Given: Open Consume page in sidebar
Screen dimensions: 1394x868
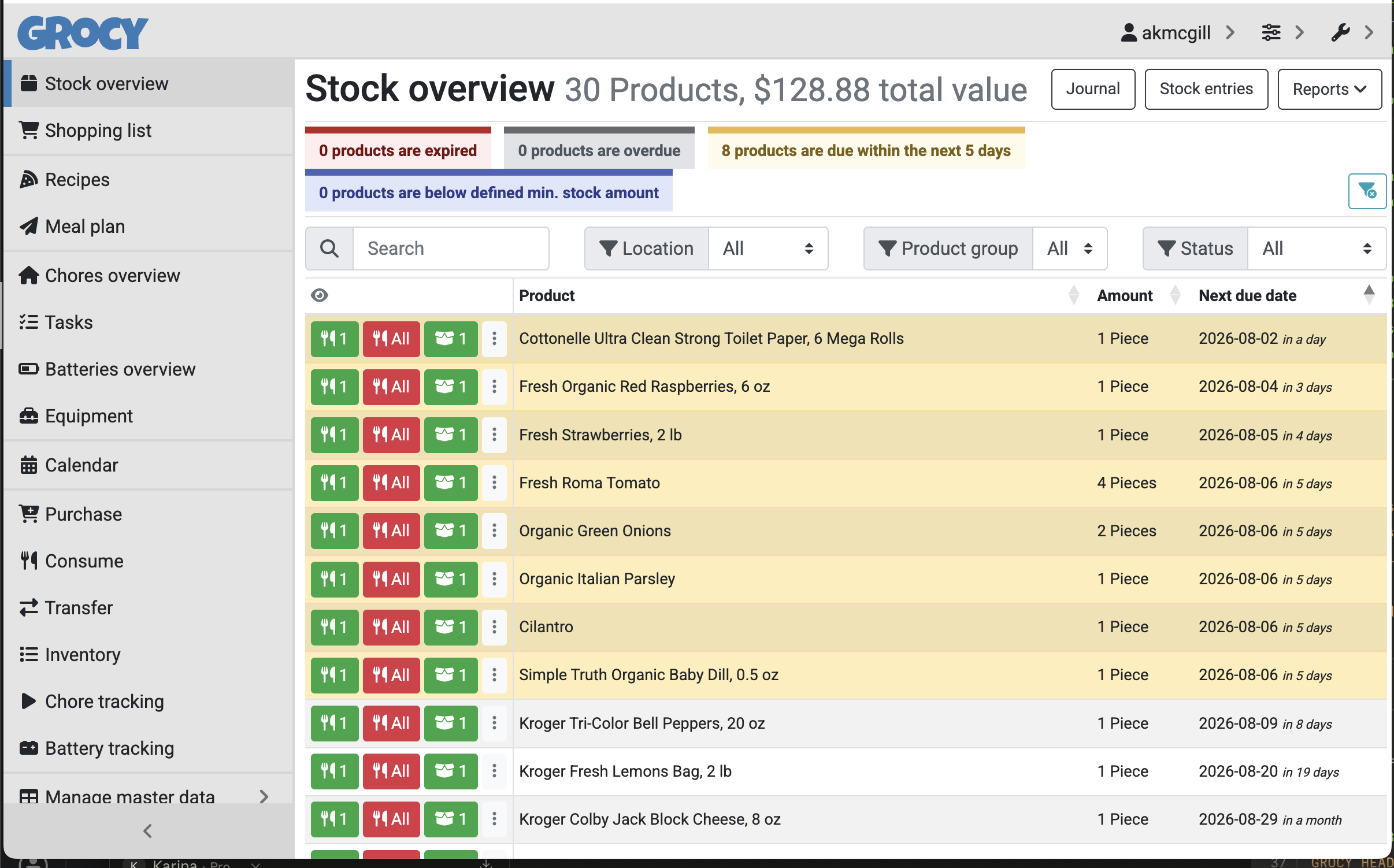Looking at the screenshot, I should 148,561.
